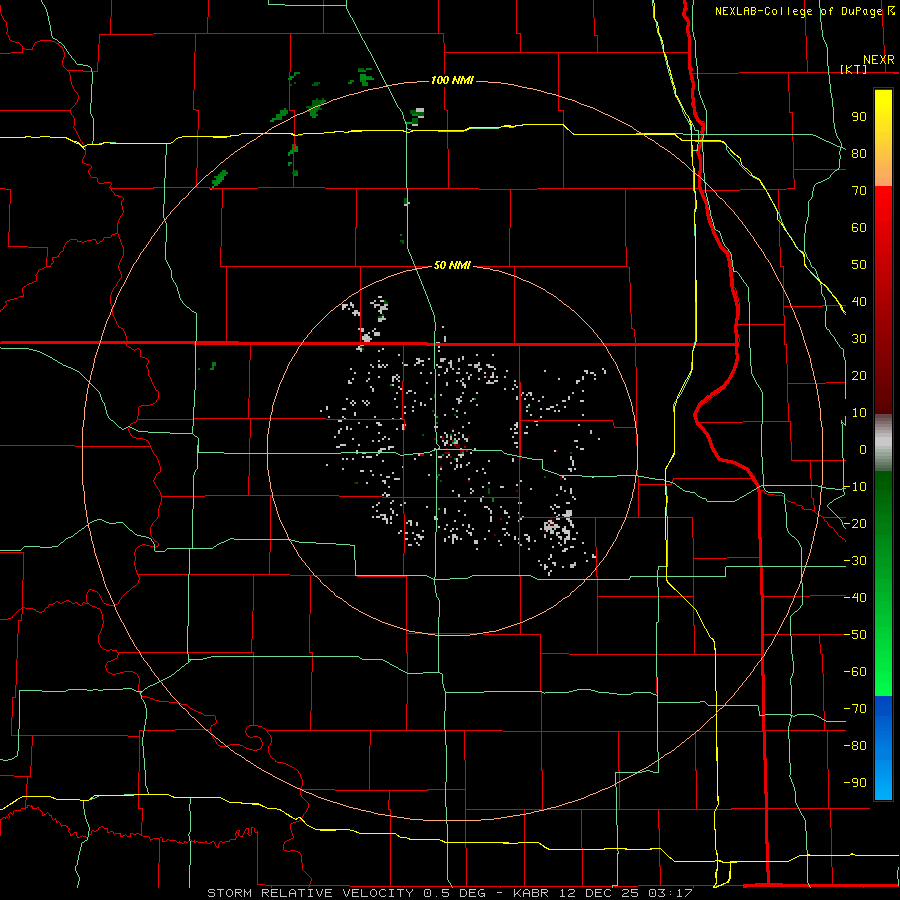The height and width of the screenshot is (900, 900).
Task: Click the 80 value on the velocity scale
Action: pos(859,153)
